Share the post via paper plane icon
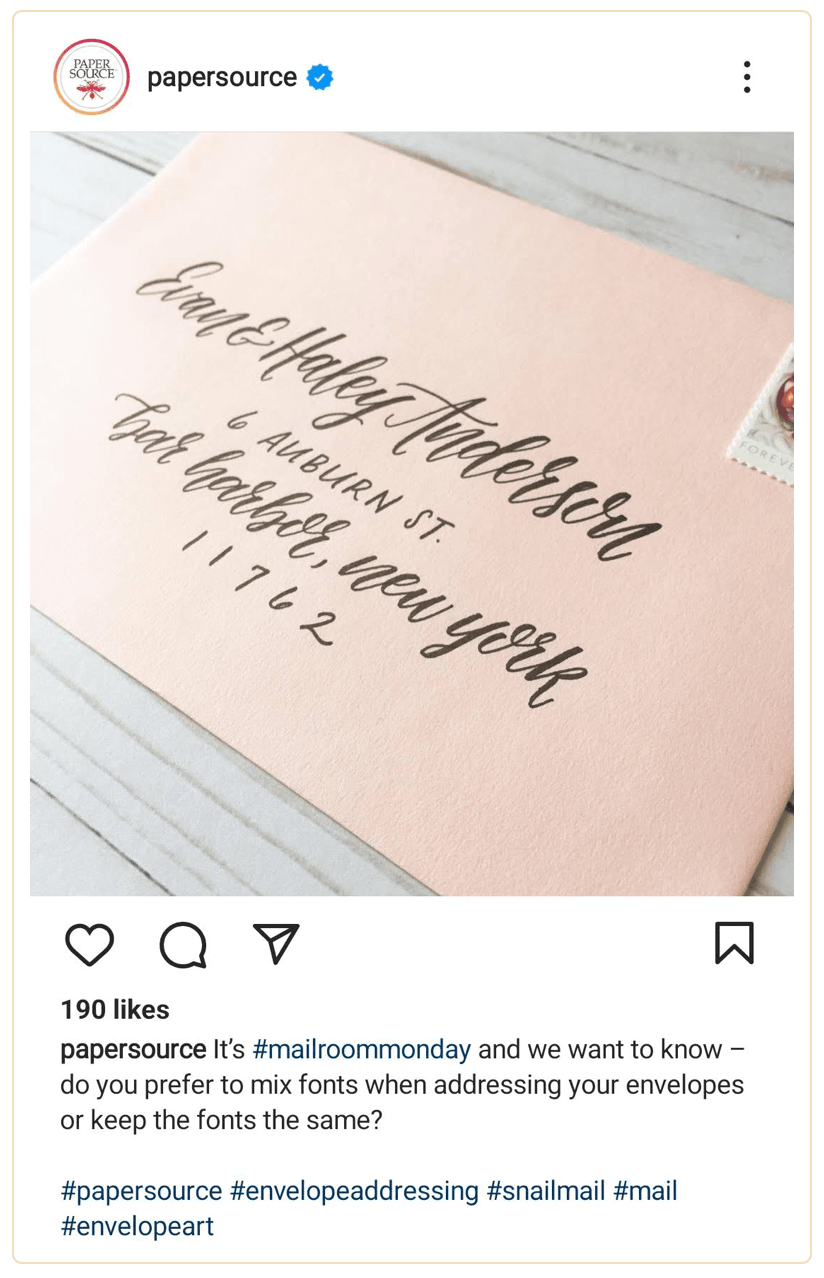The width and height of the screenshot is (824, 1278). pyautogui.click(x=276, y=943)
